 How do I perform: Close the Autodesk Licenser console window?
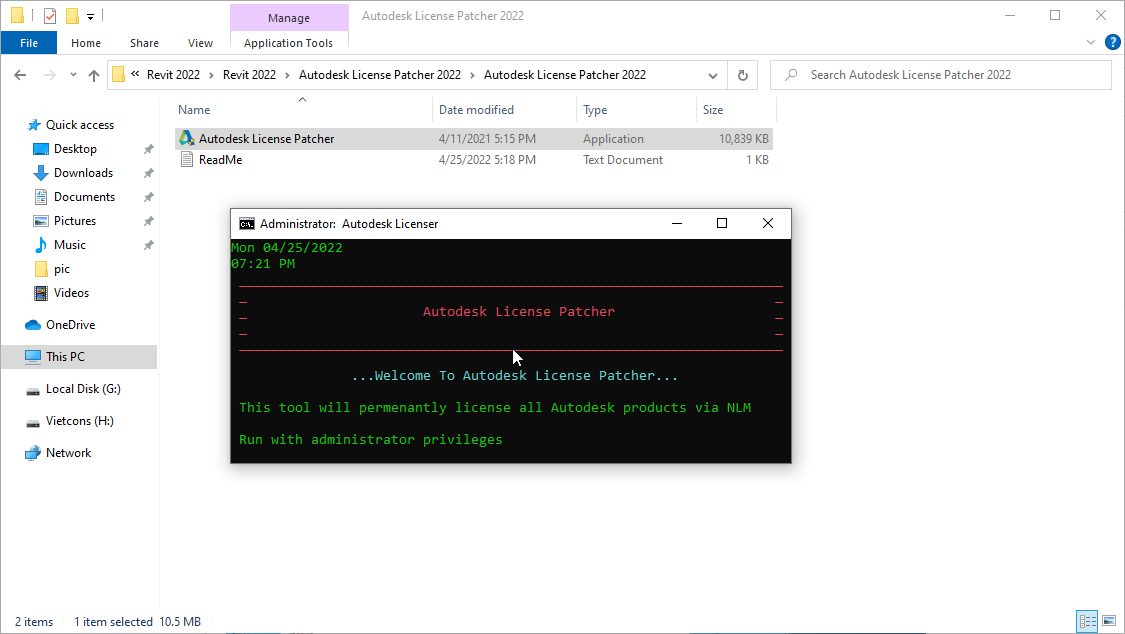(768, 223)
